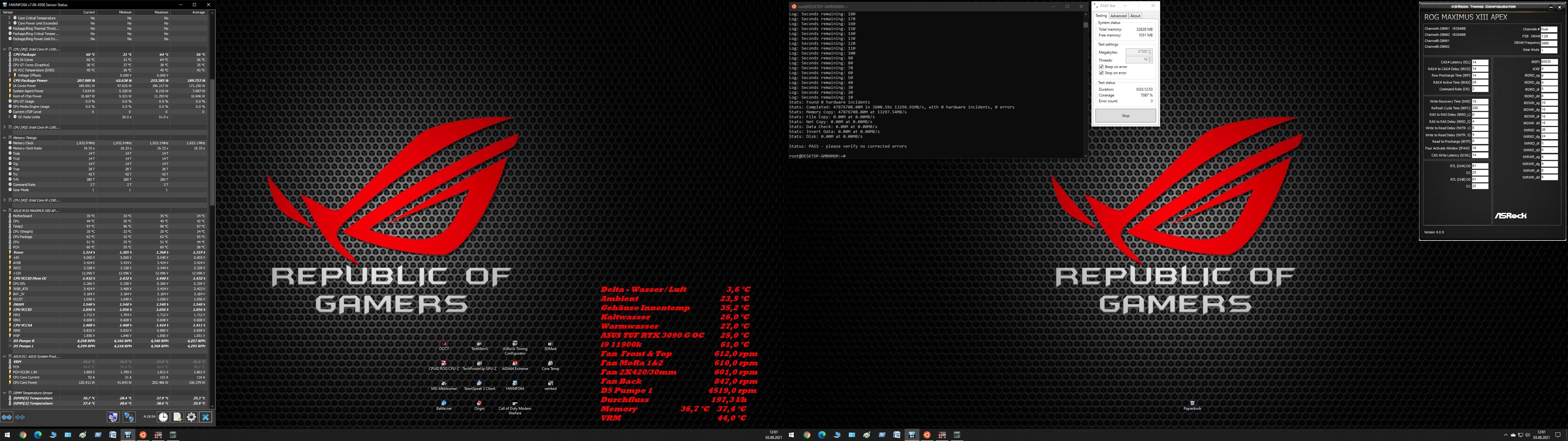Screen dimensions: 1568x441
Task: Open HWiNFO networked monitors remote icon
Action: [x=129, y=417]
